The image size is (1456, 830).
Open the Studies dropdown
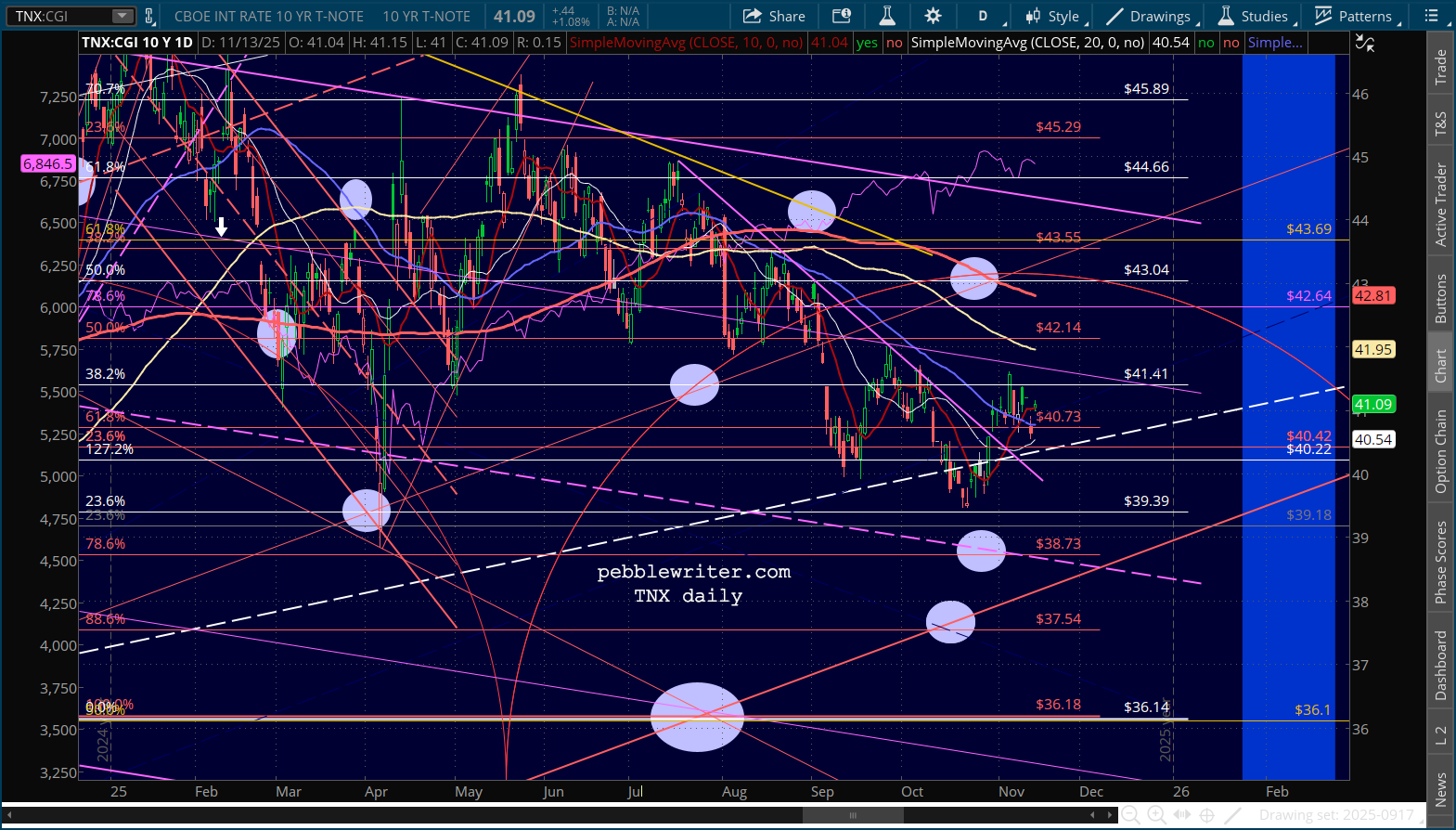[x=1253, y=16]
